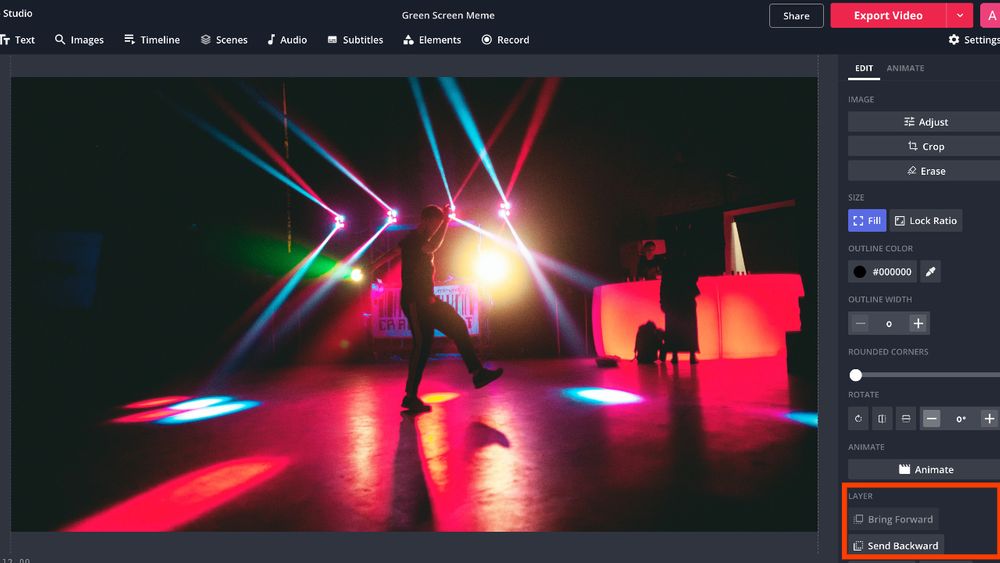Viewport: 1000px width, 563px height.
Task: Click the Export Video button
Action: (x=887, y=16)
